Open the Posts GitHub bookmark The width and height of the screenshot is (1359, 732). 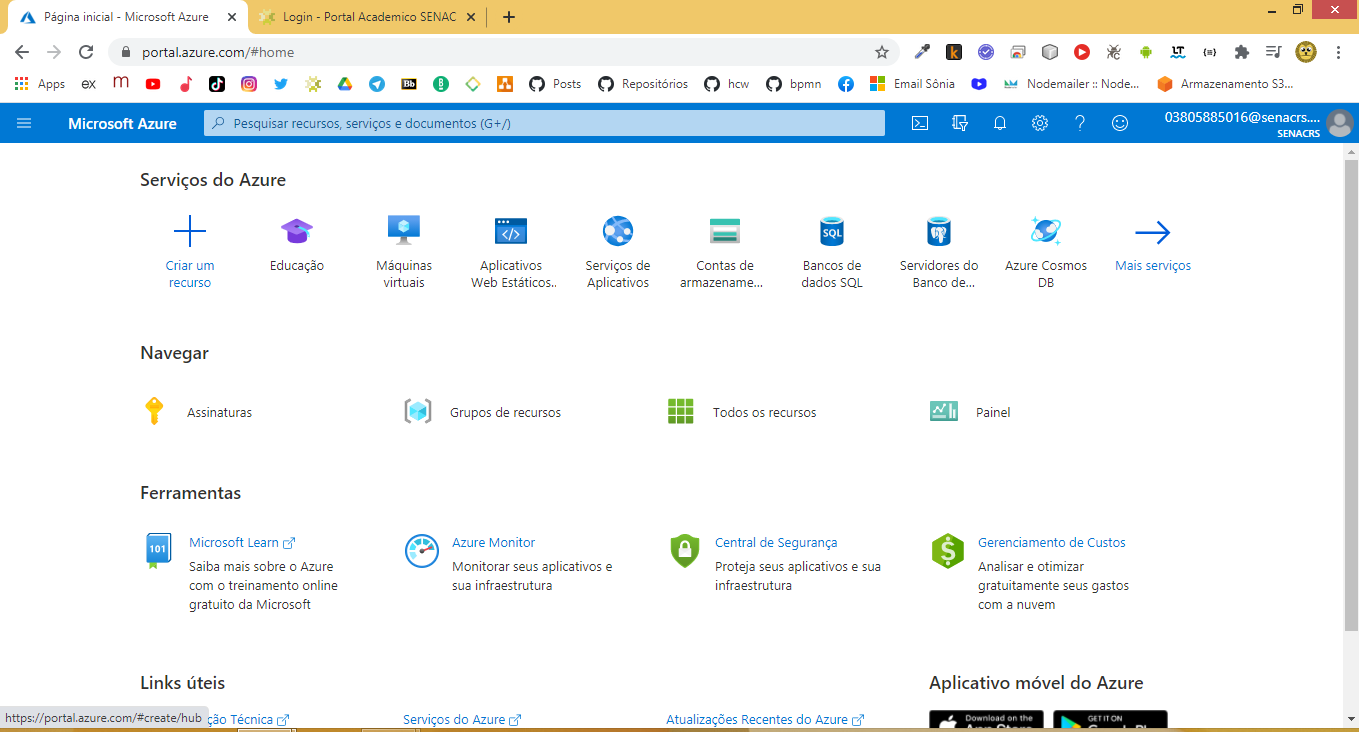[555, 84]
